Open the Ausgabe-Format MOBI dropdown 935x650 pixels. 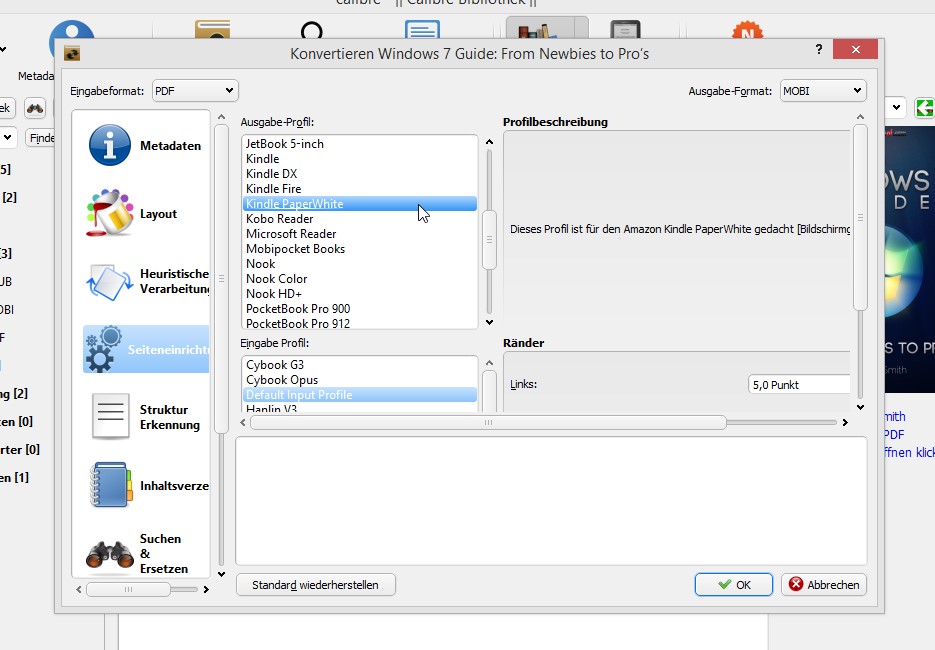[823, 91]
